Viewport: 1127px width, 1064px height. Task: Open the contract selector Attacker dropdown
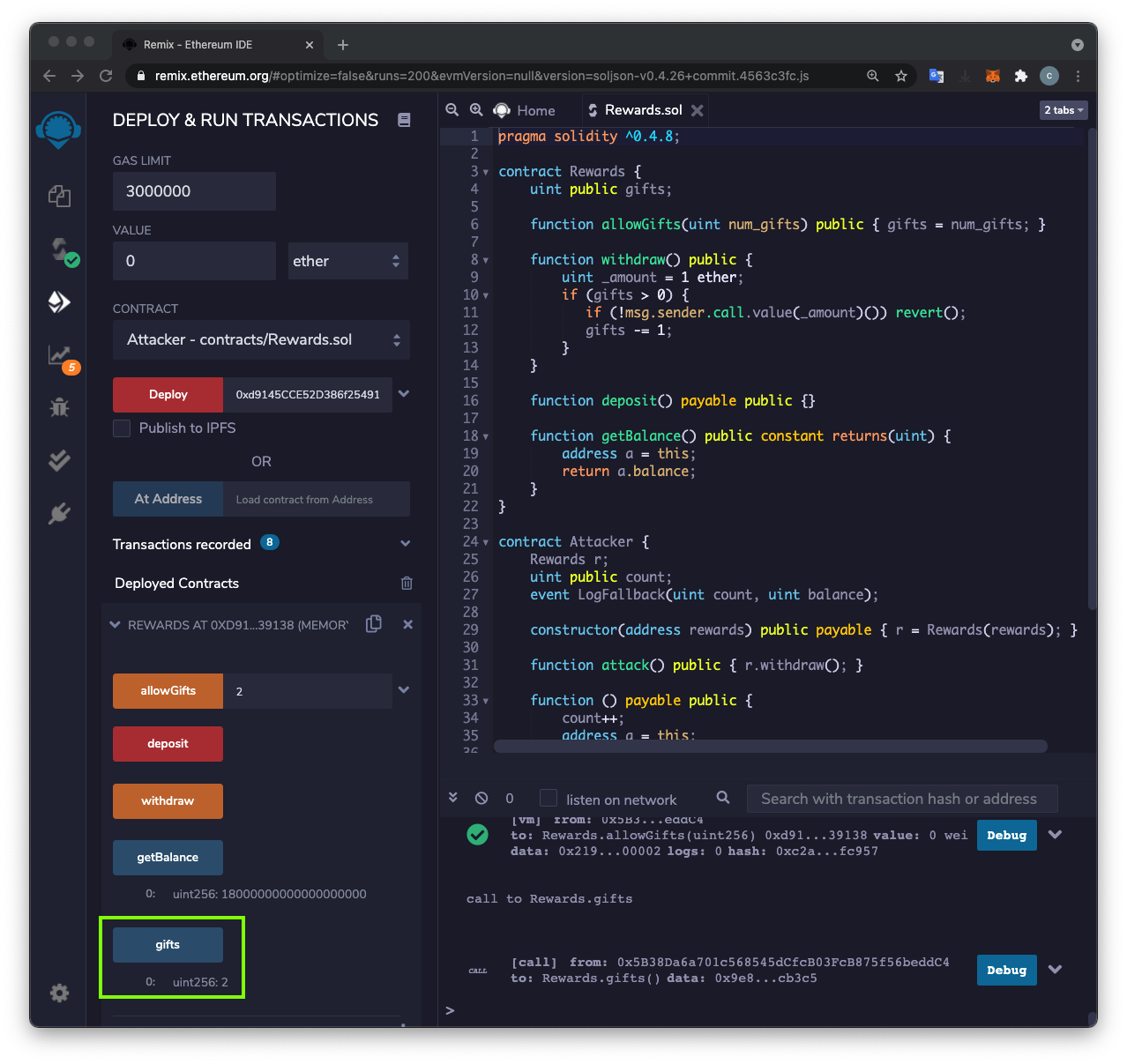[261, 340]
